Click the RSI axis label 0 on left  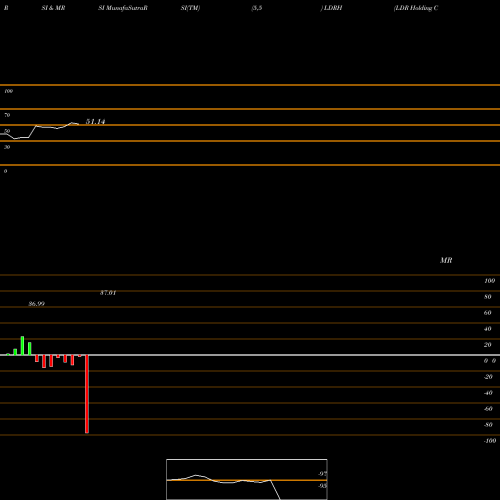(x=5, y=171)
